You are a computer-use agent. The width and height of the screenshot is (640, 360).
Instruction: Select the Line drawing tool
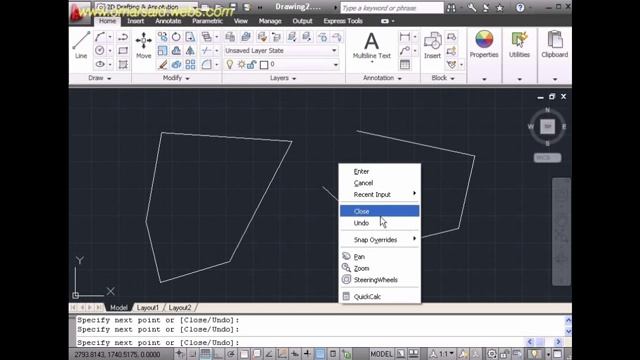[81, 45]
